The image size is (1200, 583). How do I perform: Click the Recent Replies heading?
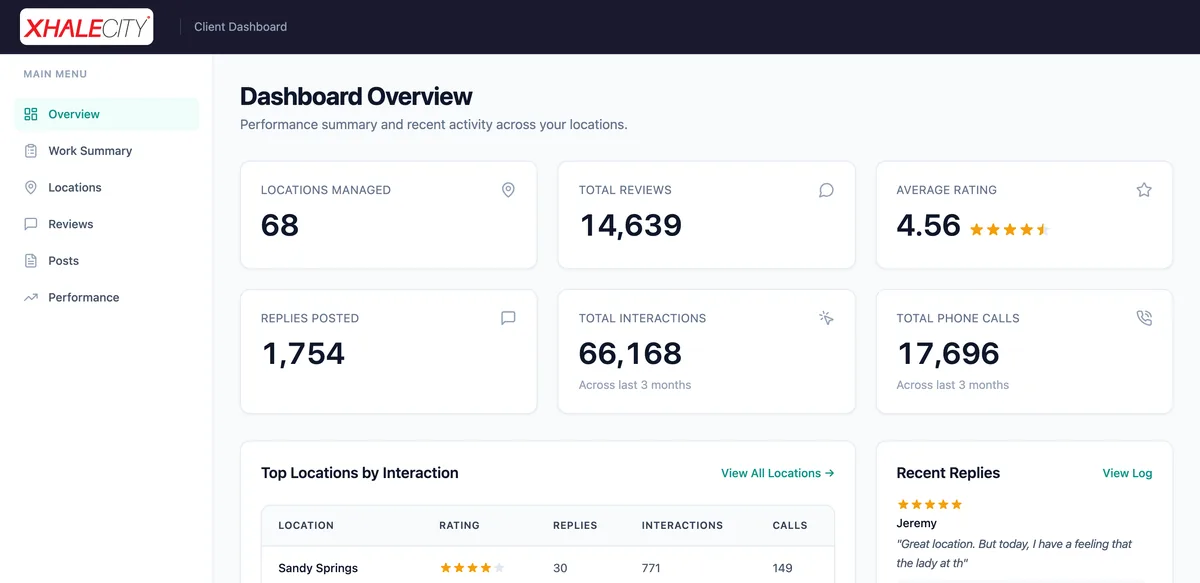point(948,473)
